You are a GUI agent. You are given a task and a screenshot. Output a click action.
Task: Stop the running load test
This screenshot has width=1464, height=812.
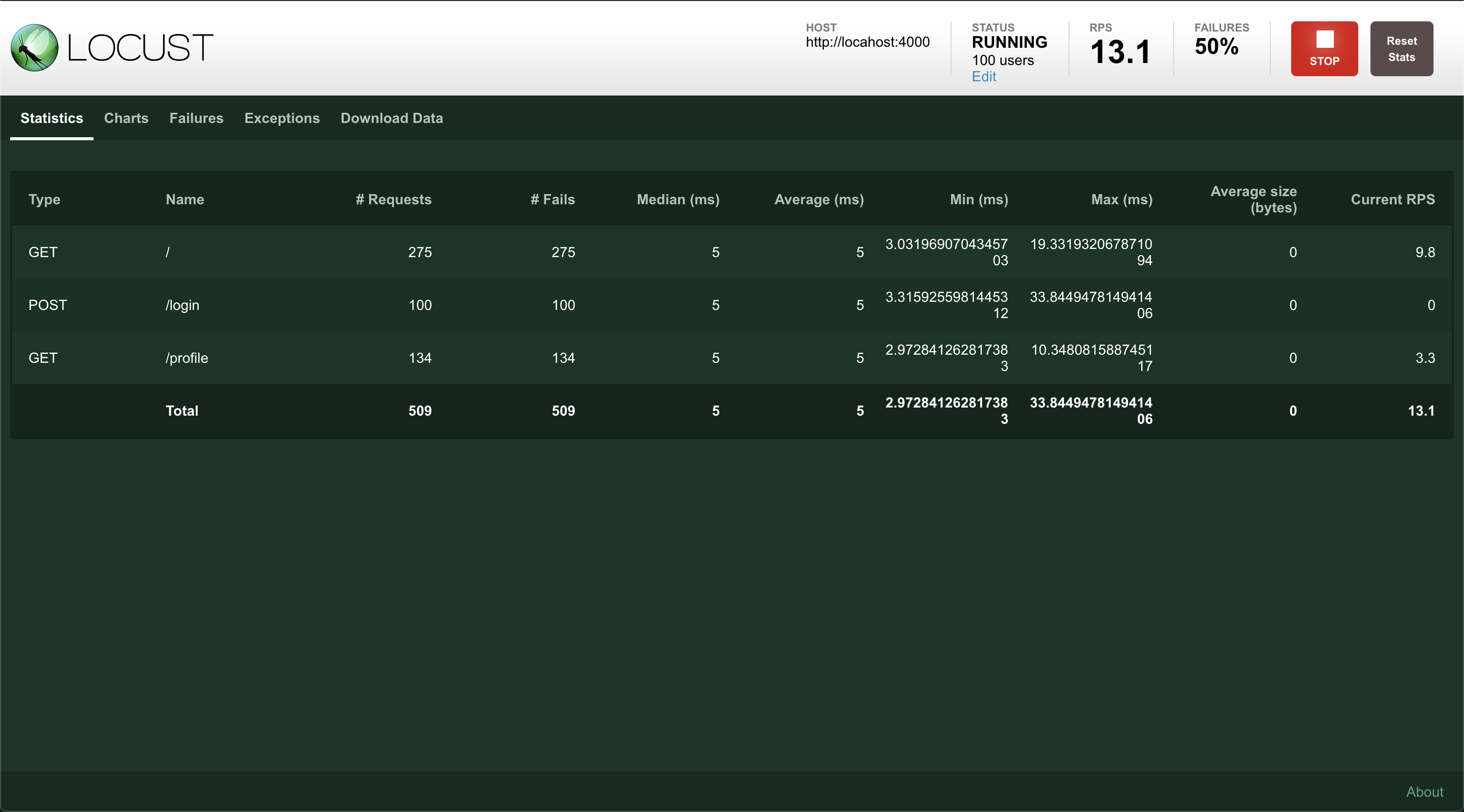(1324, 49)
